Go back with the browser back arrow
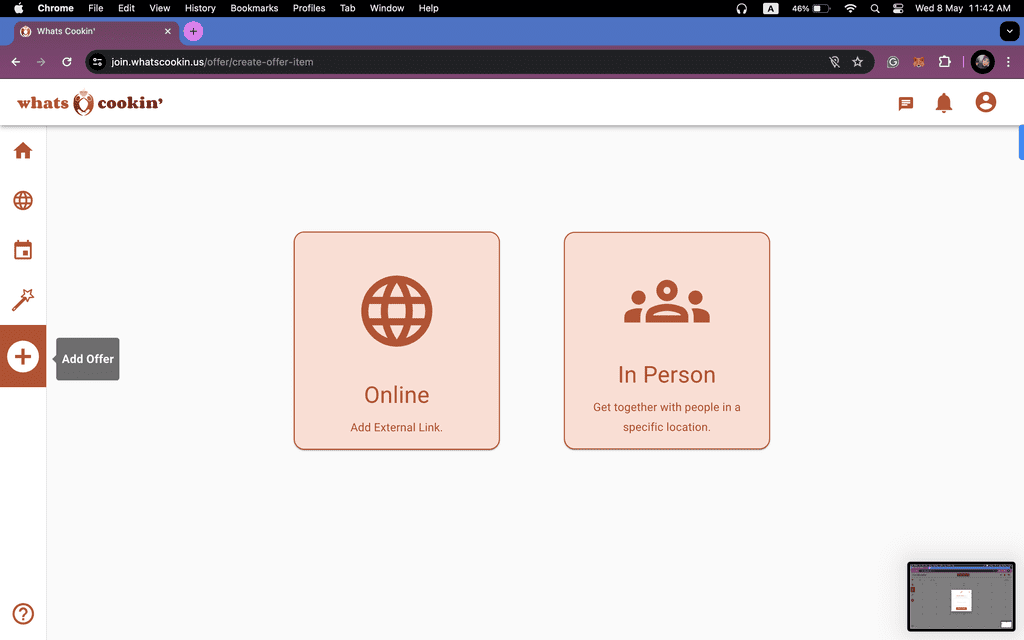Image resolution: width=1024 pixels, height=640 pixels. tap(16, 62)
